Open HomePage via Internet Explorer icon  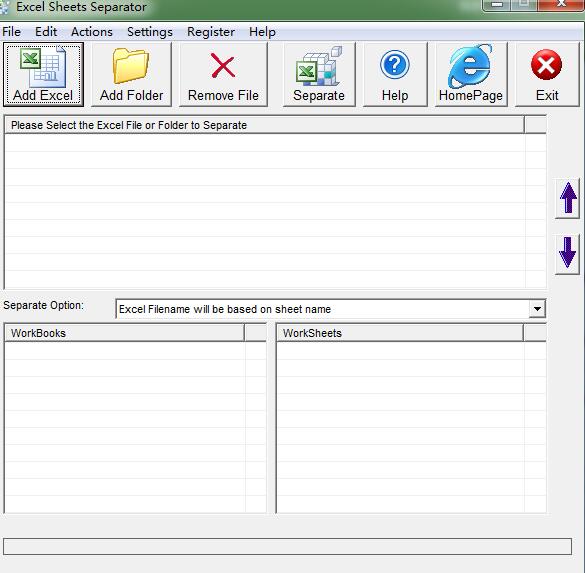pyautogui.click(x=471, y=74)
